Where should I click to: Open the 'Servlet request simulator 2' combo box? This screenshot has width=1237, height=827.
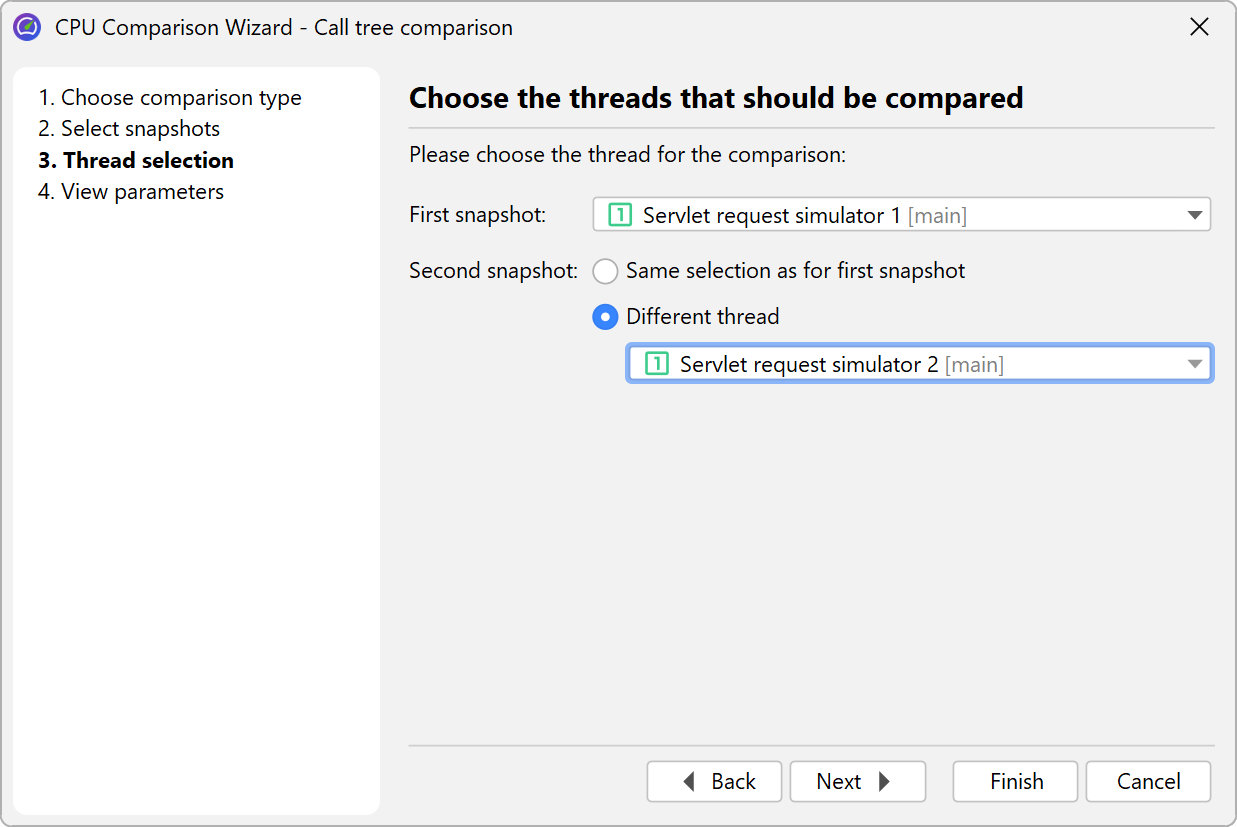click(918, 364)
